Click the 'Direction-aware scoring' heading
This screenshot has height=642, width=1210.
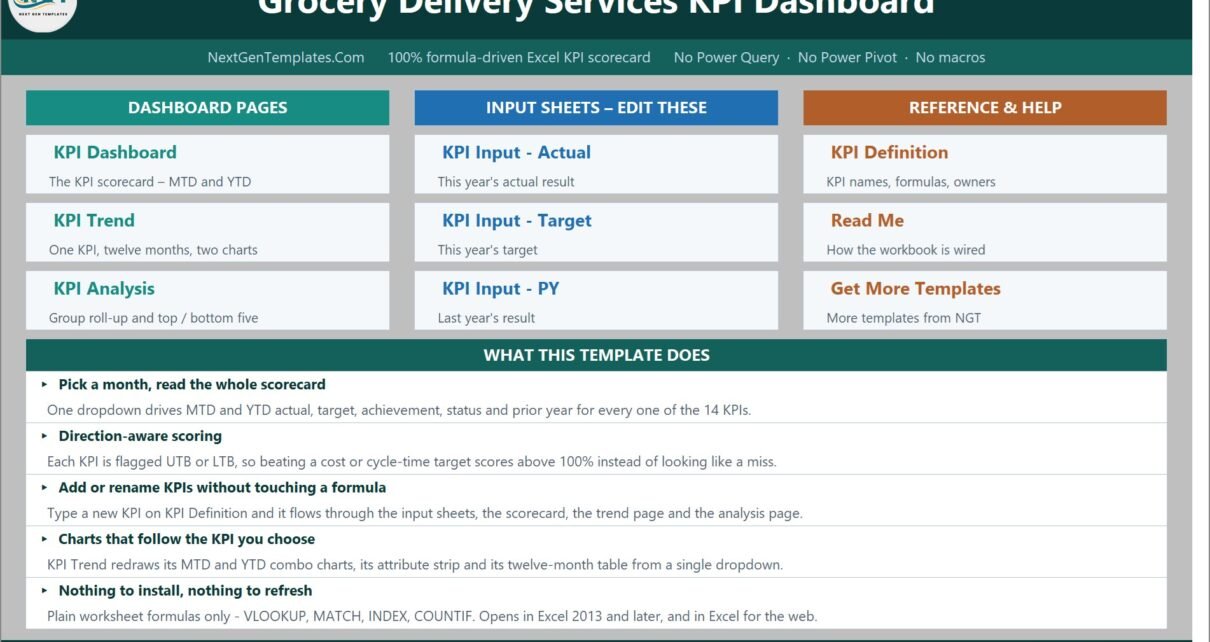tap(140, 436)
